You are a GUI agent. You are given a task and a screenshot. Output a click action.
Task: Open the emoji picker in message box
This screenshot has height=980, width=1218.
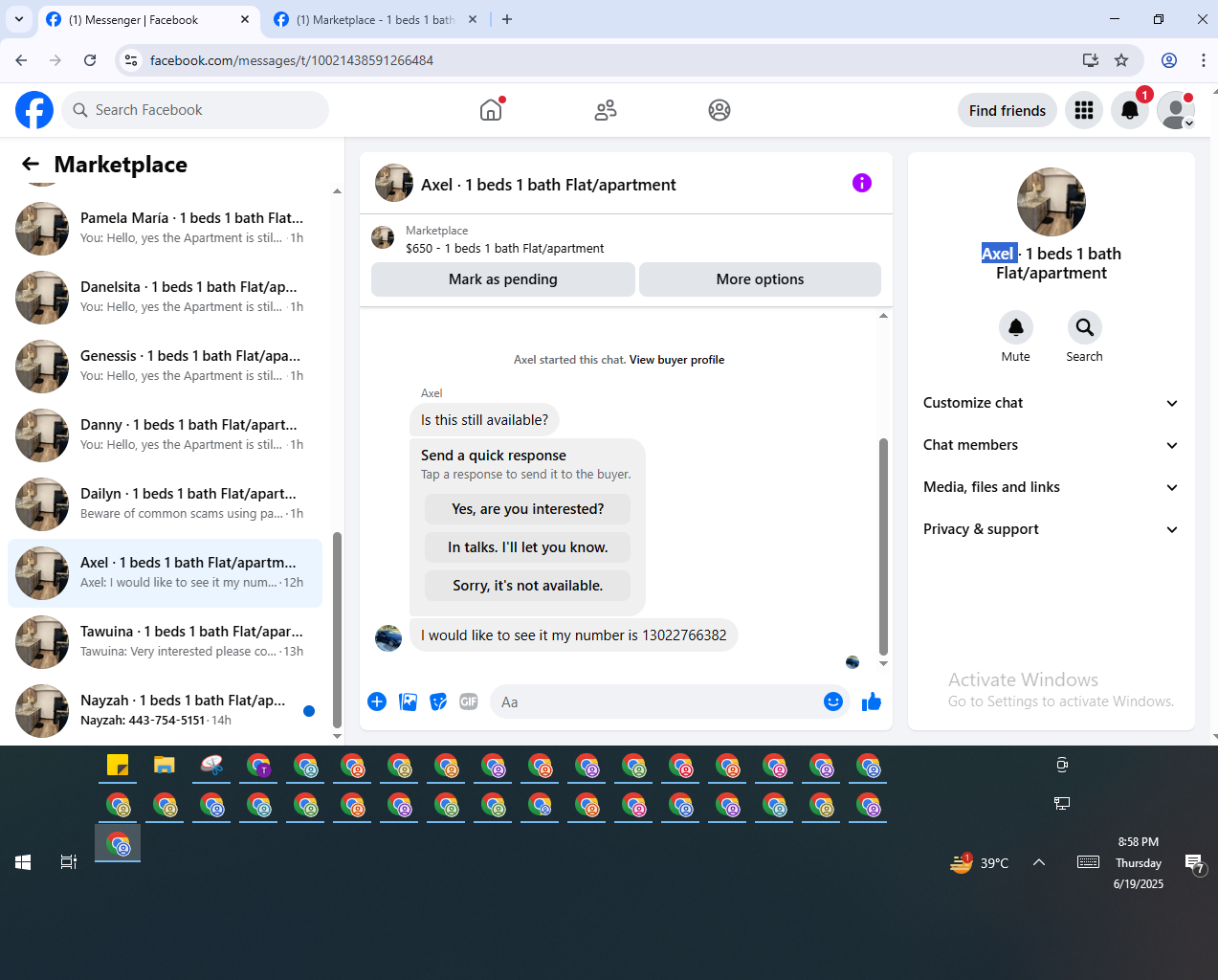coord(833,702)
